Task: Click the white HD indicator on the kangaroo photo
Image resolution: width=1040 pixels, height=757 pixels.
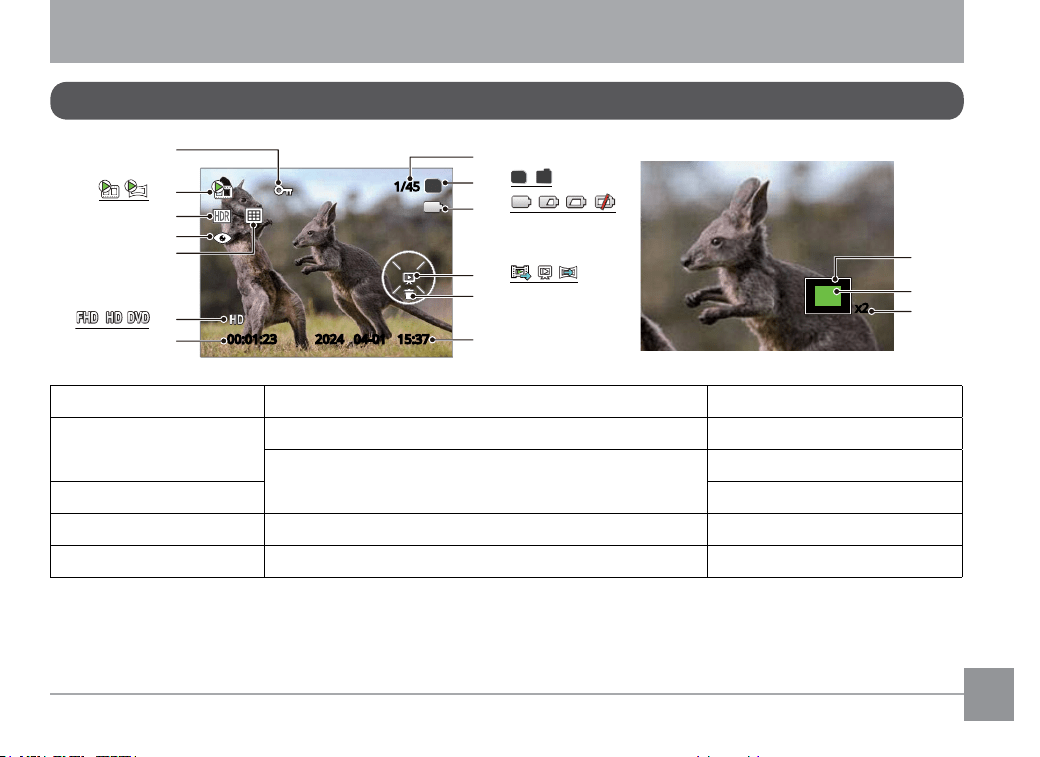Action: click(x=236, y=320)
